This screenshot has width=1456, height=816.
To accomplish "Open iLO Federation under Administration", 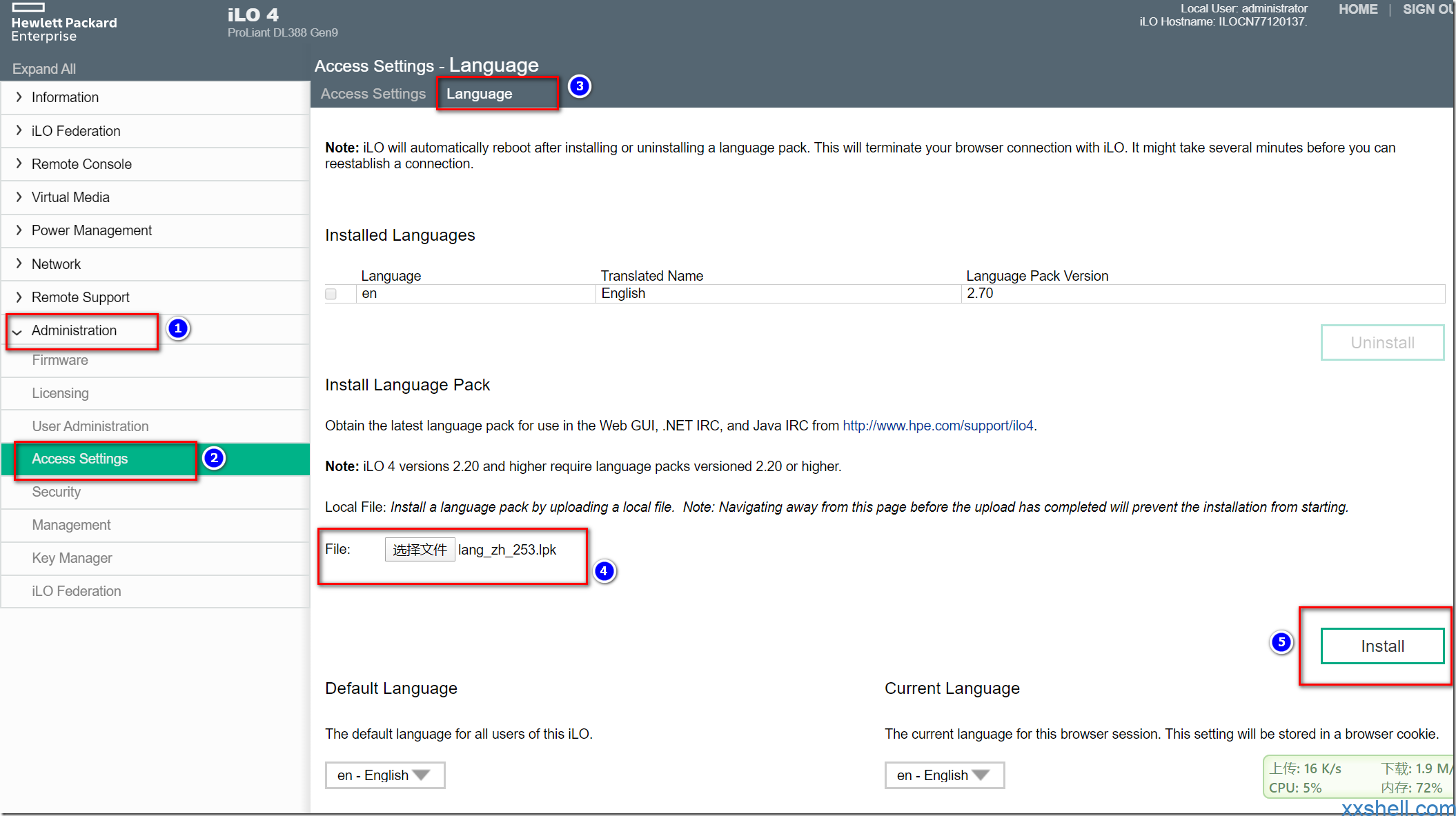I will tap(77, 591).
